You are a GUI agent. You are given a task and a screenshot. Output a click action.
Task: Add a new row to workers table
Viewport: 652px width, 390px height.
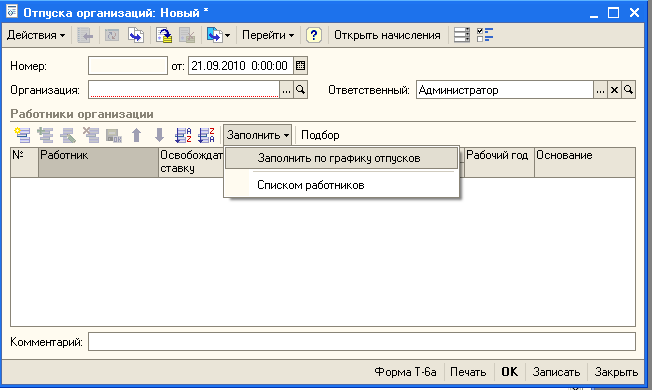point(22,135)
